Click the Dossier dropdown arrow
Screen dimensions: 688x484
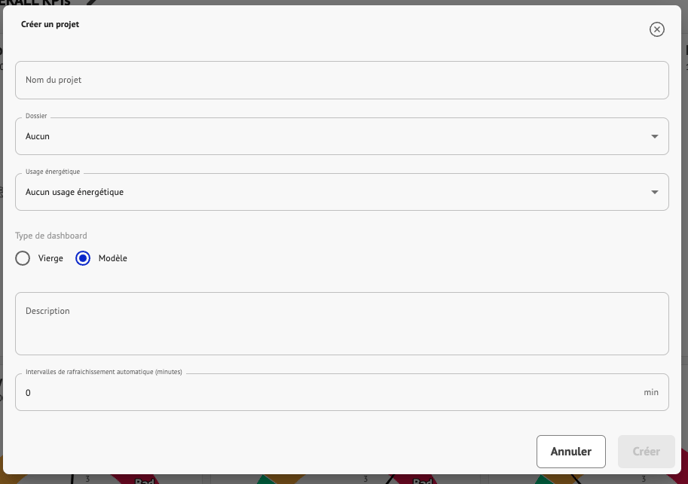(655, 136)
